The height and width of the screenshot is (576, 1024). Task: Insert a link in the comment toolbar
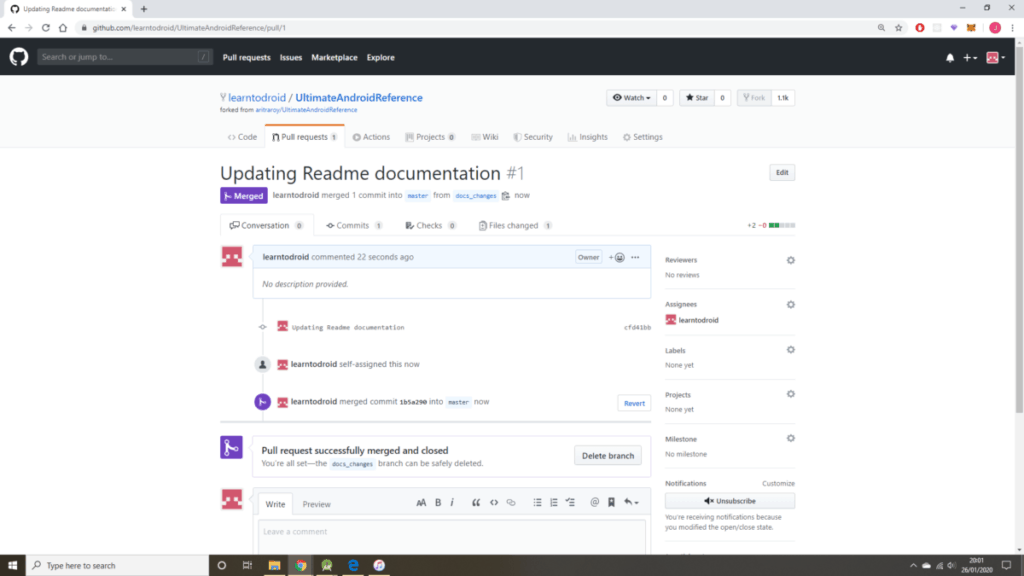tap(511, 503)
